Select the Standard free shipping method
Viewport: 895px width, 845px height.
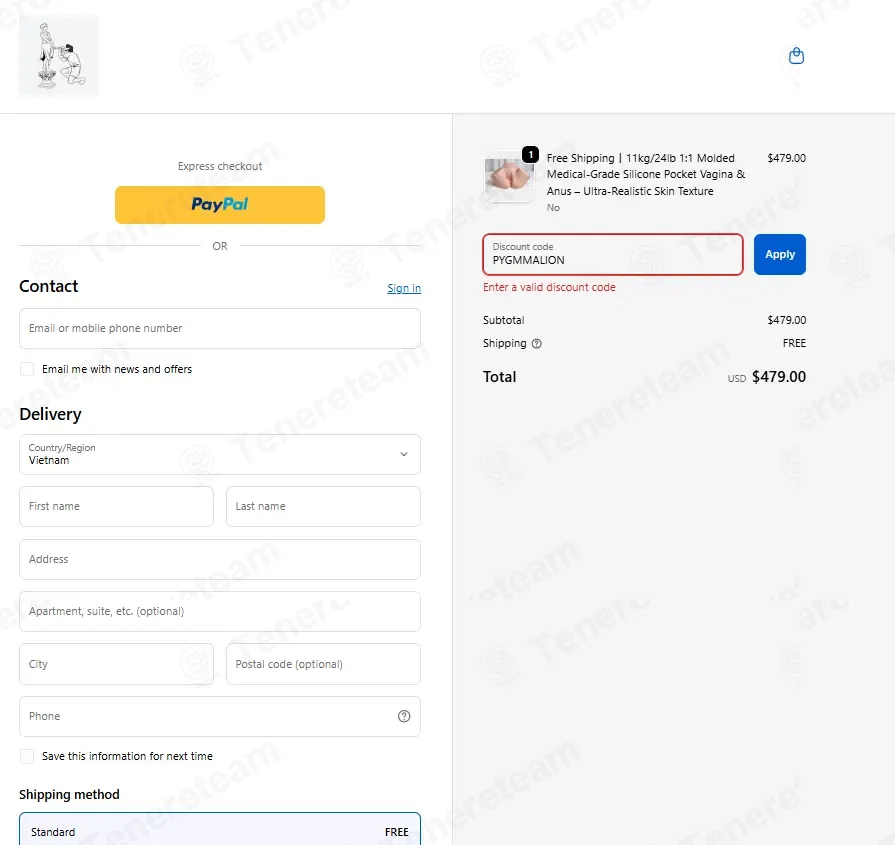[x=220, y=831]
